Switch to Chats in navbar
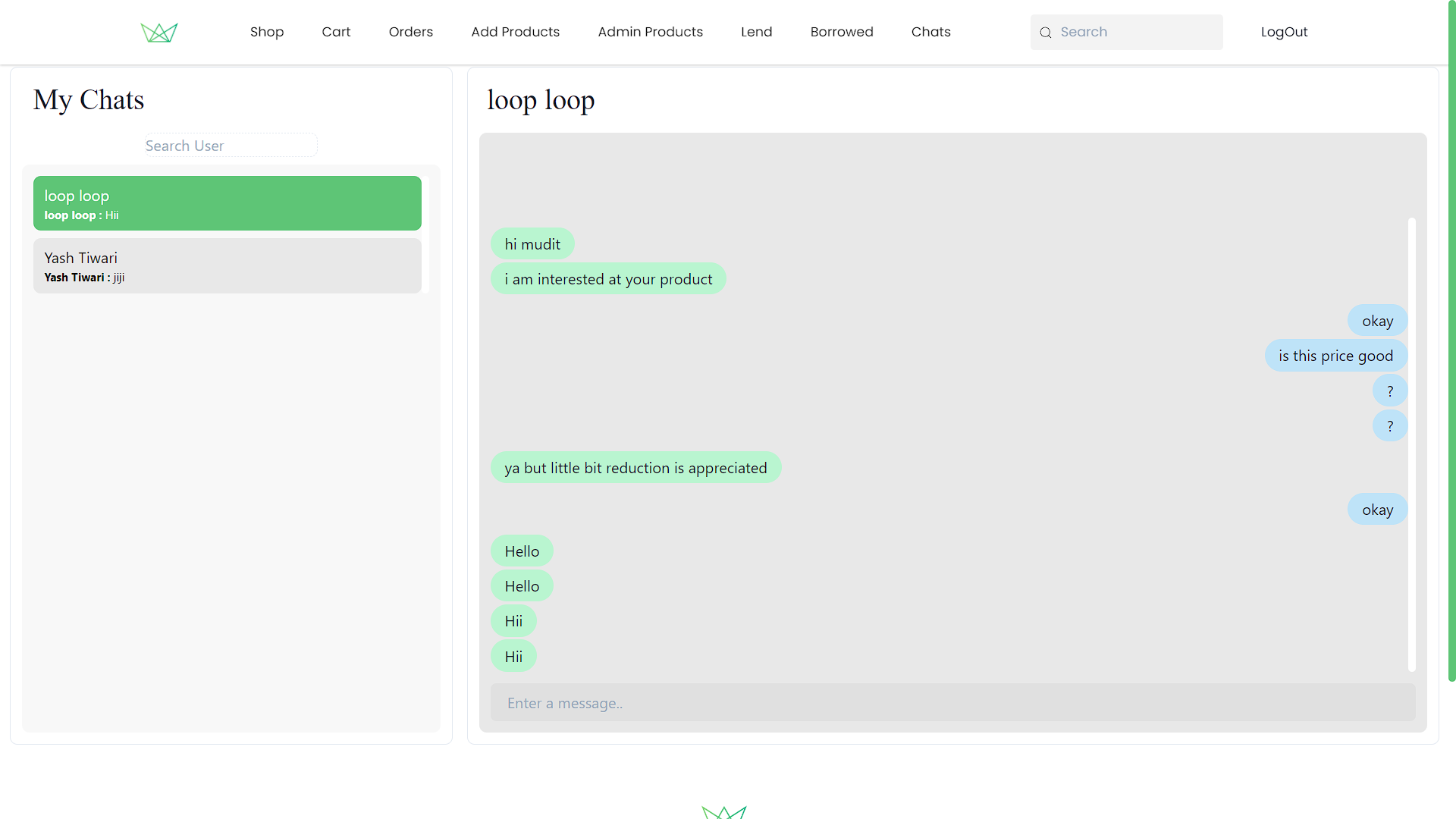Screen dimensions: 1456x819 pos(931,32)
